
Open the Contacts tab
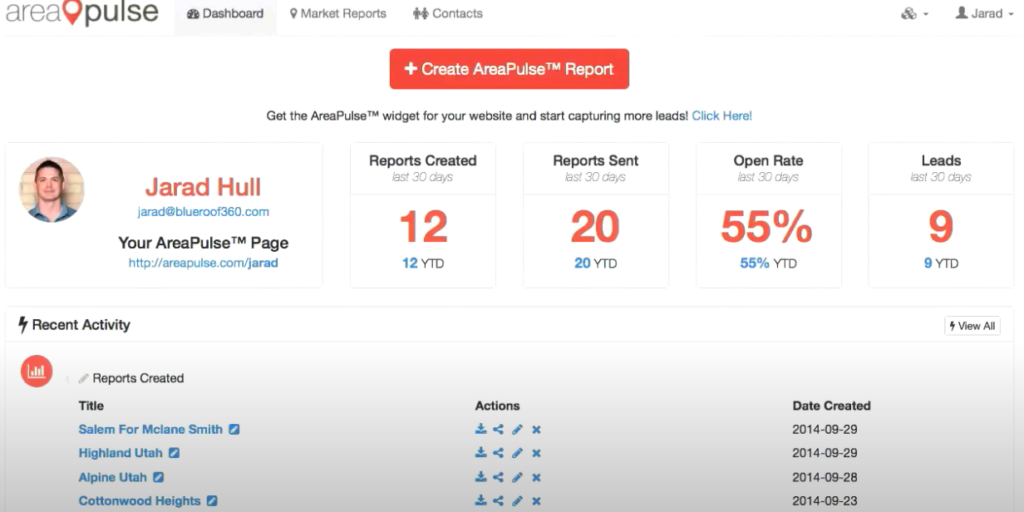coord(448,14)
